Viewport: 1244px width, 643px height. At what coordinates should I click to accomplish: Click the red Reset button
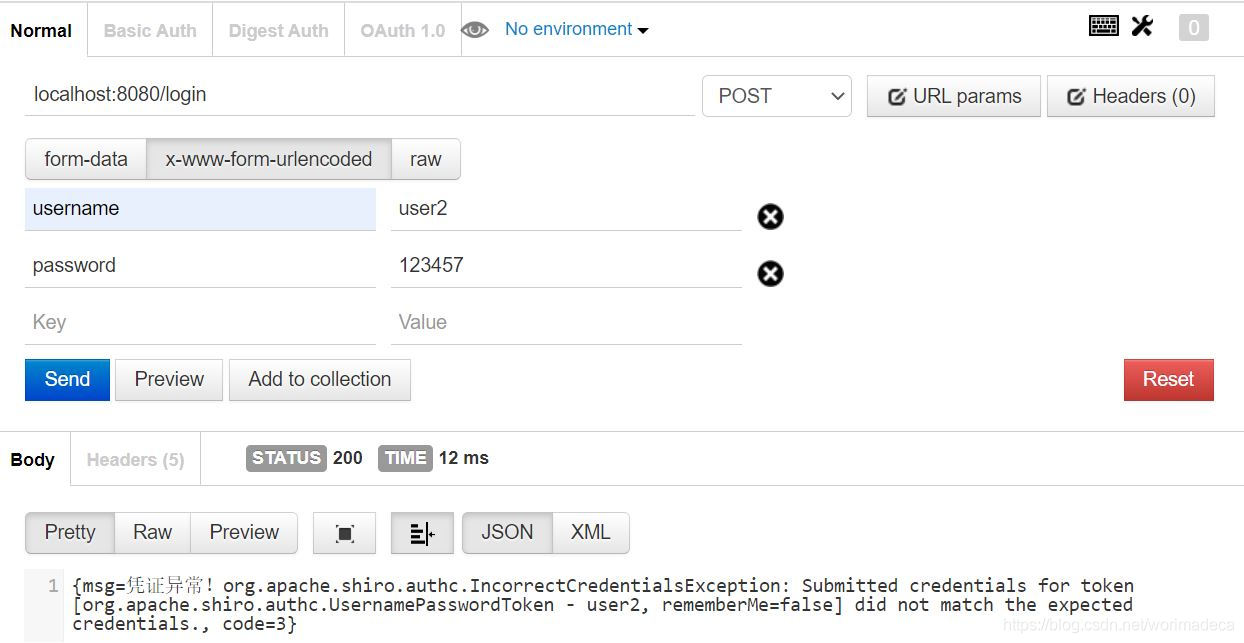tap(1168, 380)
